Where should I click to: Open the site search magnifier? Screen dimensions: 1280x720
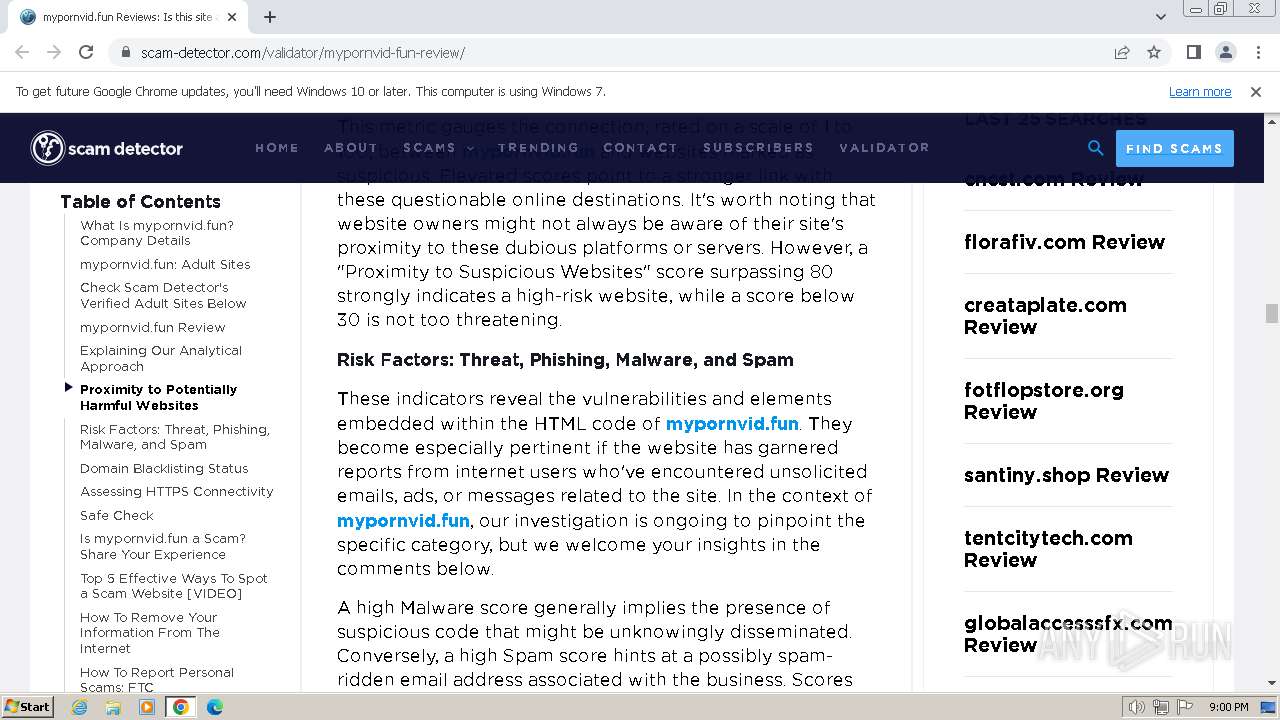(x=1096, y=148)
